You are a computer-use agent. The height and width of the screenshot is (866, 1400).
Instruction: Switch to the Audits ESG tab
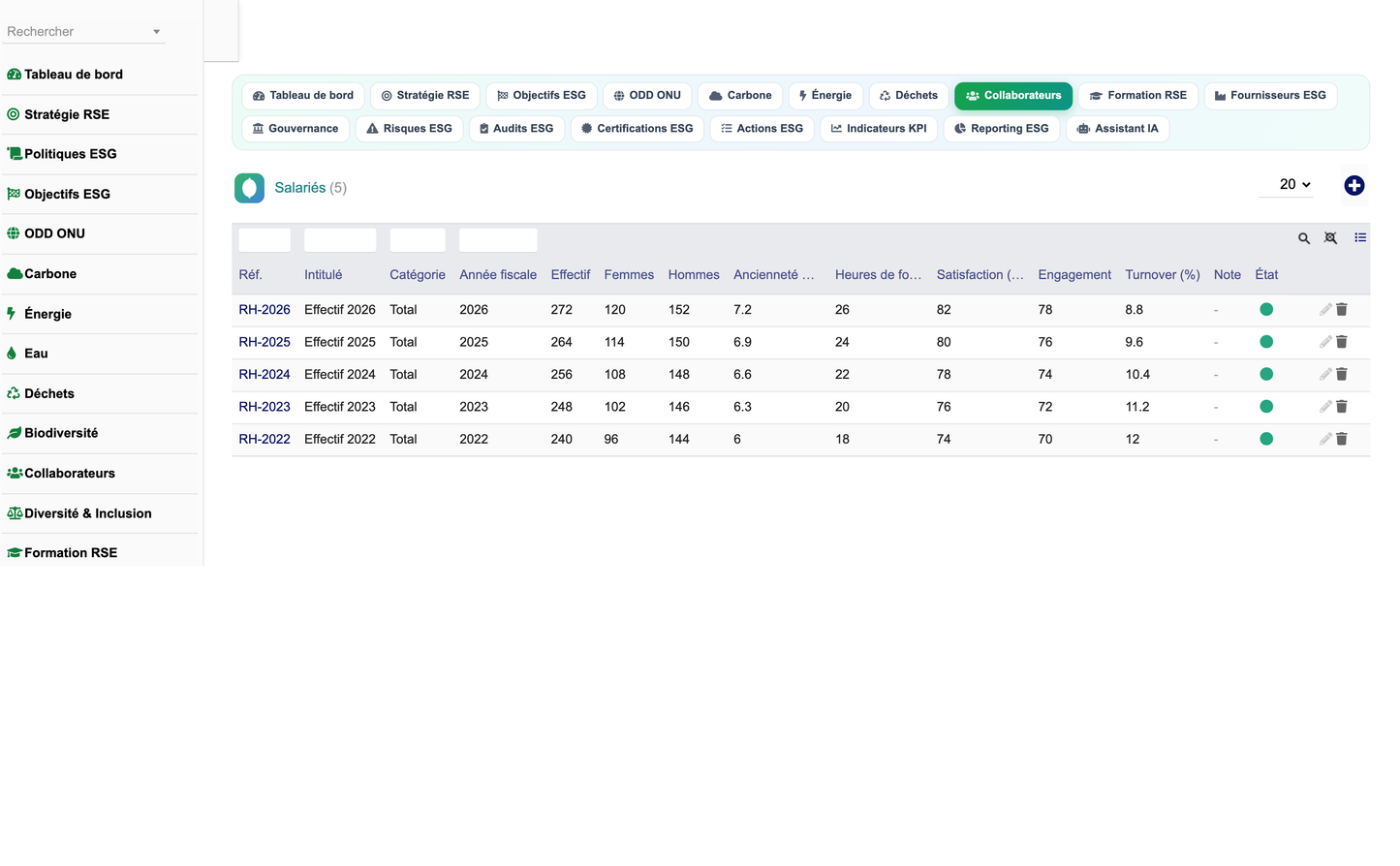pyautogui.click(x=516, y=129)
